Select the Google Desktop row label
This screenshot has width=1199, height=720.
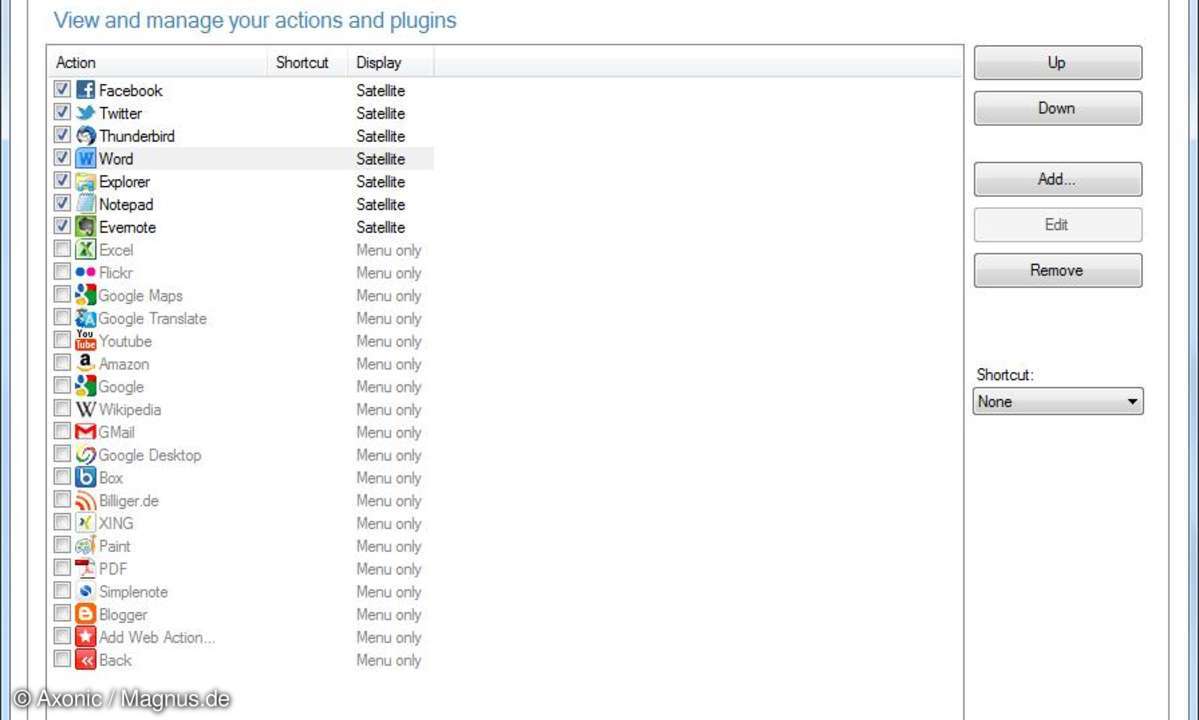[x=150, y=455]
